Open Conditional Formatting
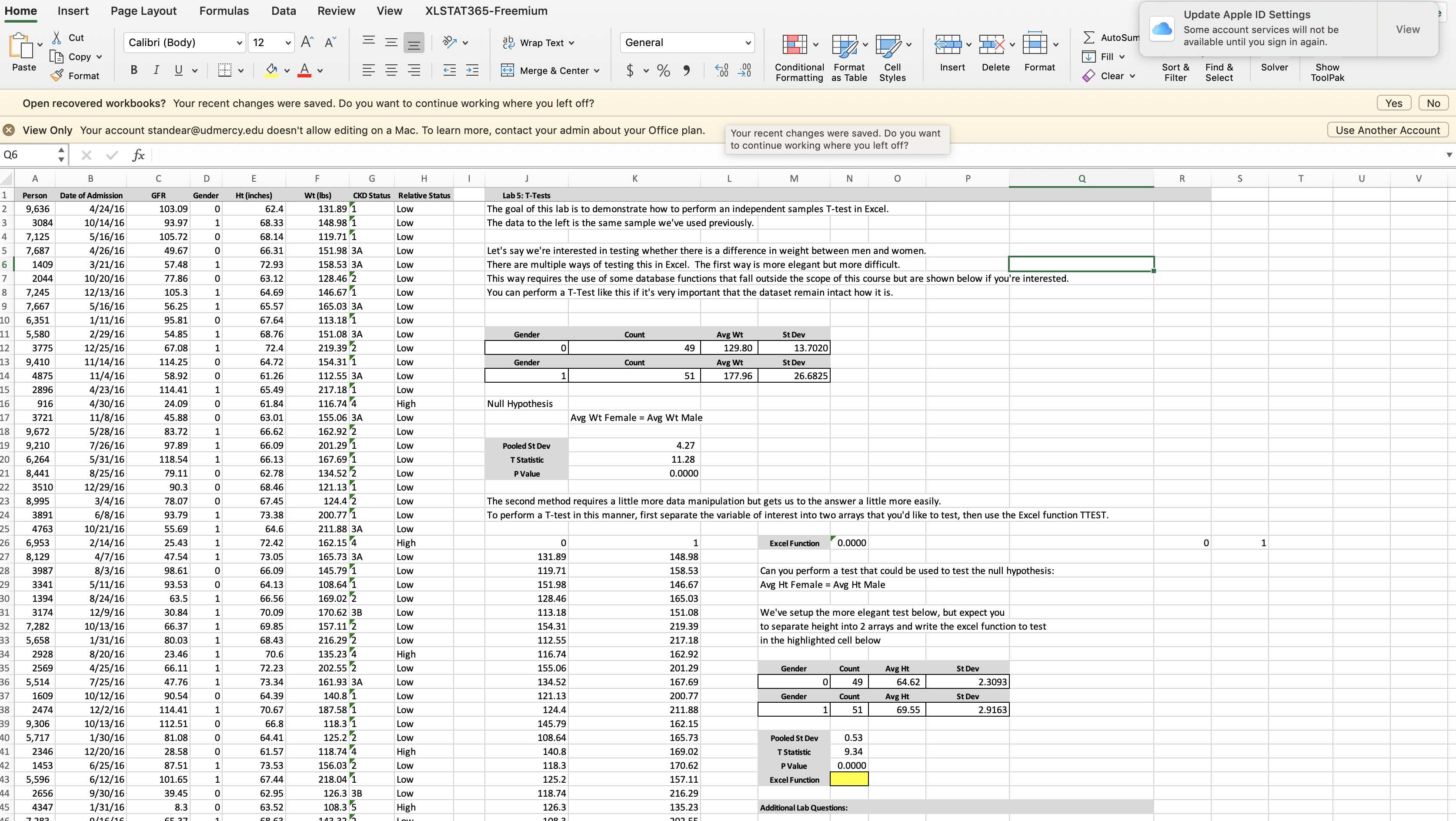 pos(798,57)
